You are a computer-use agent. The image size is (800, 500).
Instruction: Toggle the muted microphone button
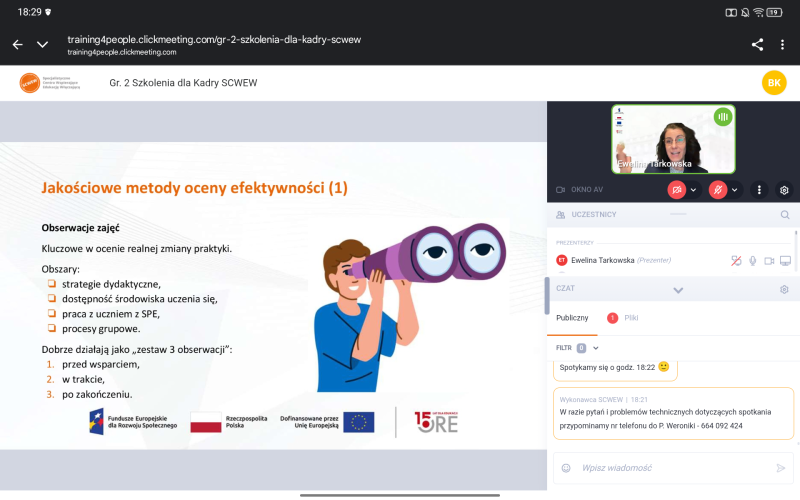(x=718, y=189)
